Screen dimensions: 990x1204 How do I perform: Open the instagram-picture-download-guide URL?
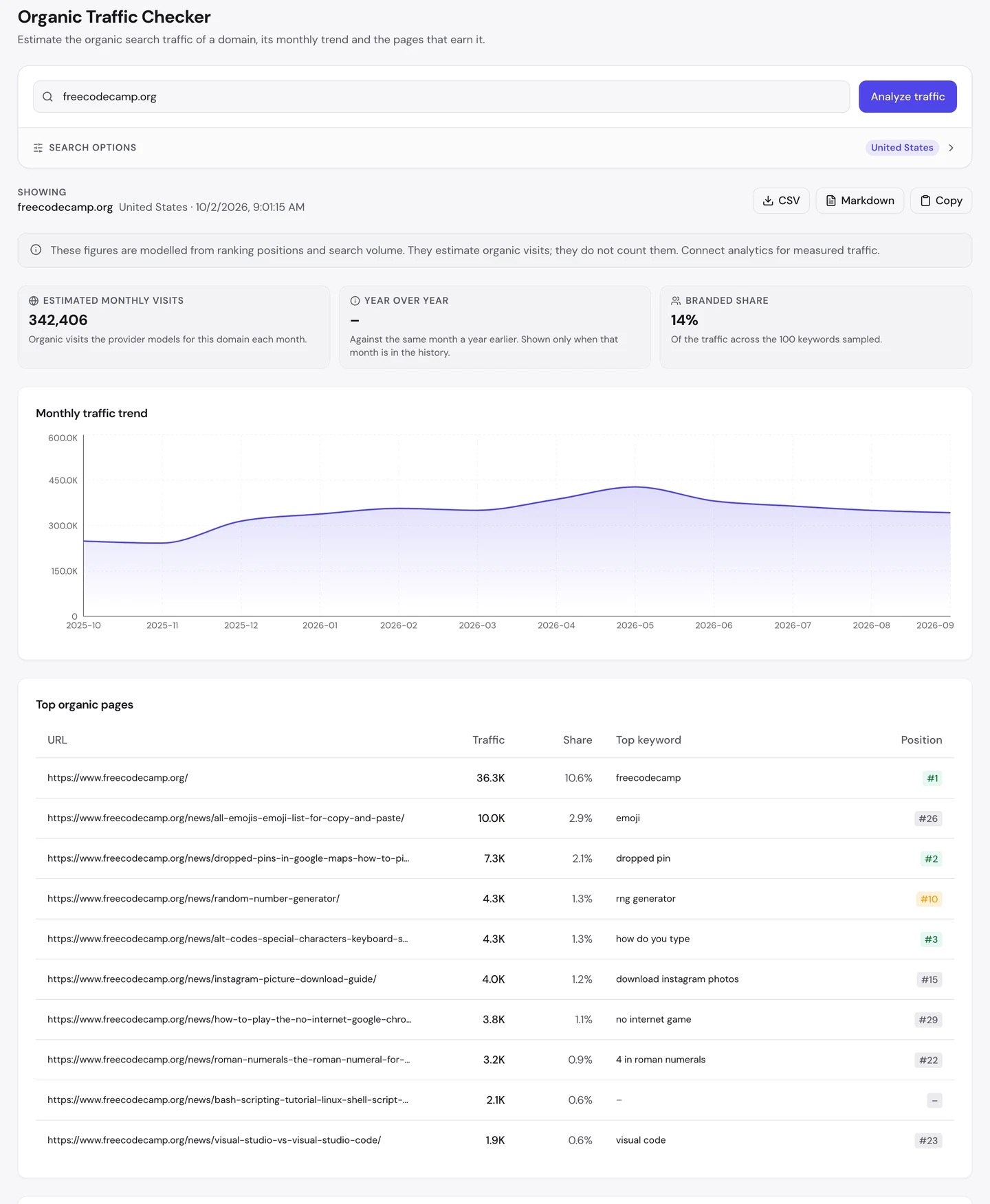[212, 979]
